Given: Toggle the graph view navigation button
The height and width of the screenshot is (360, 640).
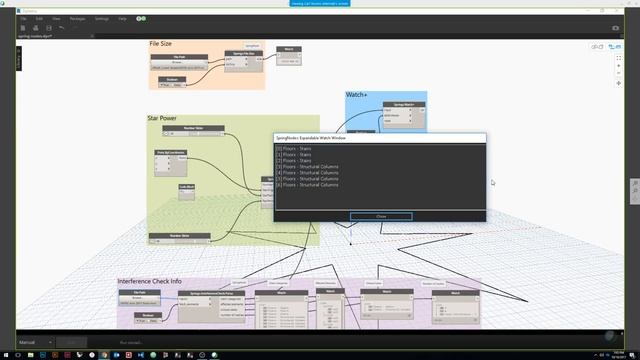Looking at the screenshot, I should [614, 47].
